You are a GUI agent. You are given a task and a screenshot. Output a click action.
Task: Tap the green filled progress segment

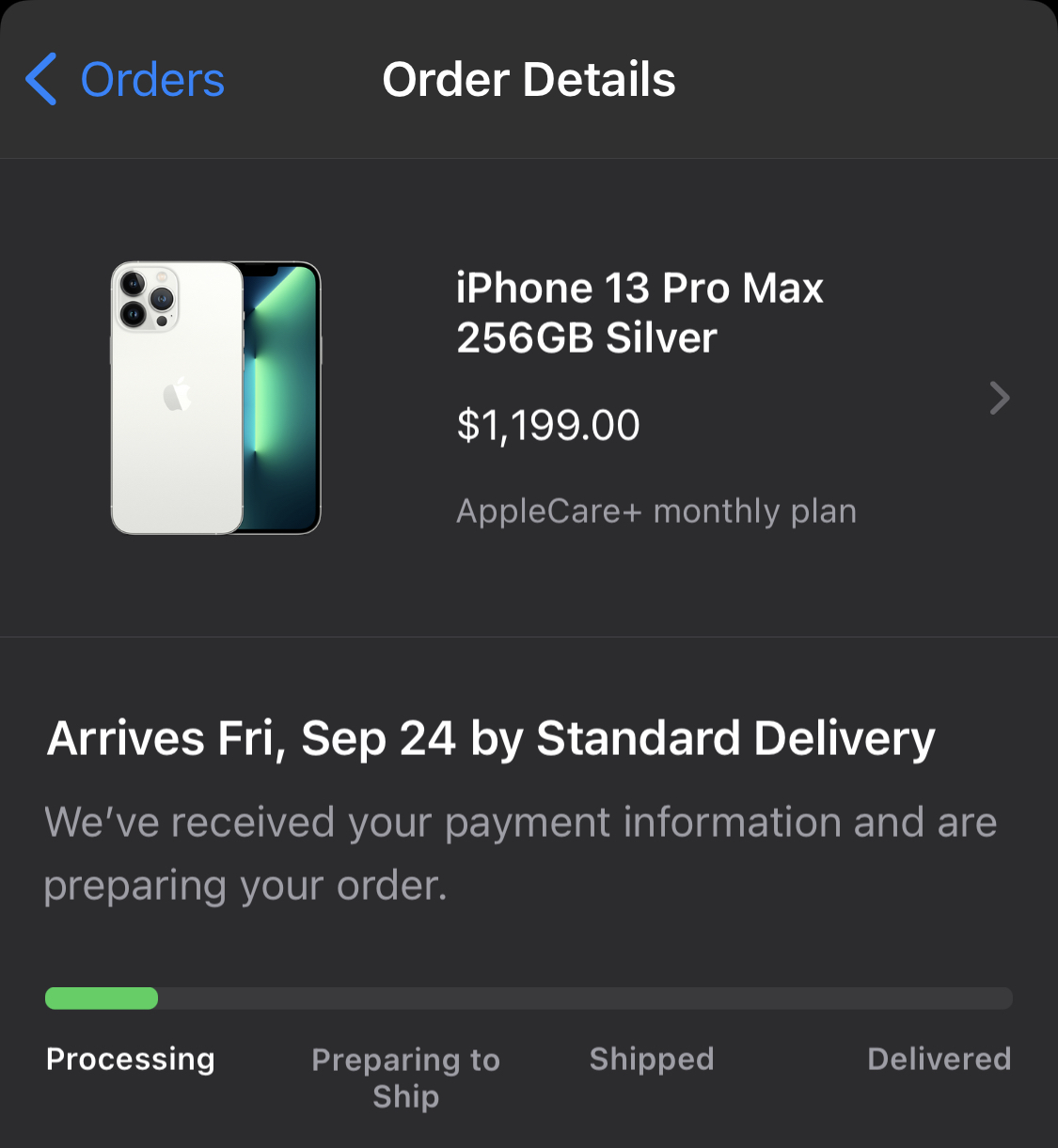[102, 999]
